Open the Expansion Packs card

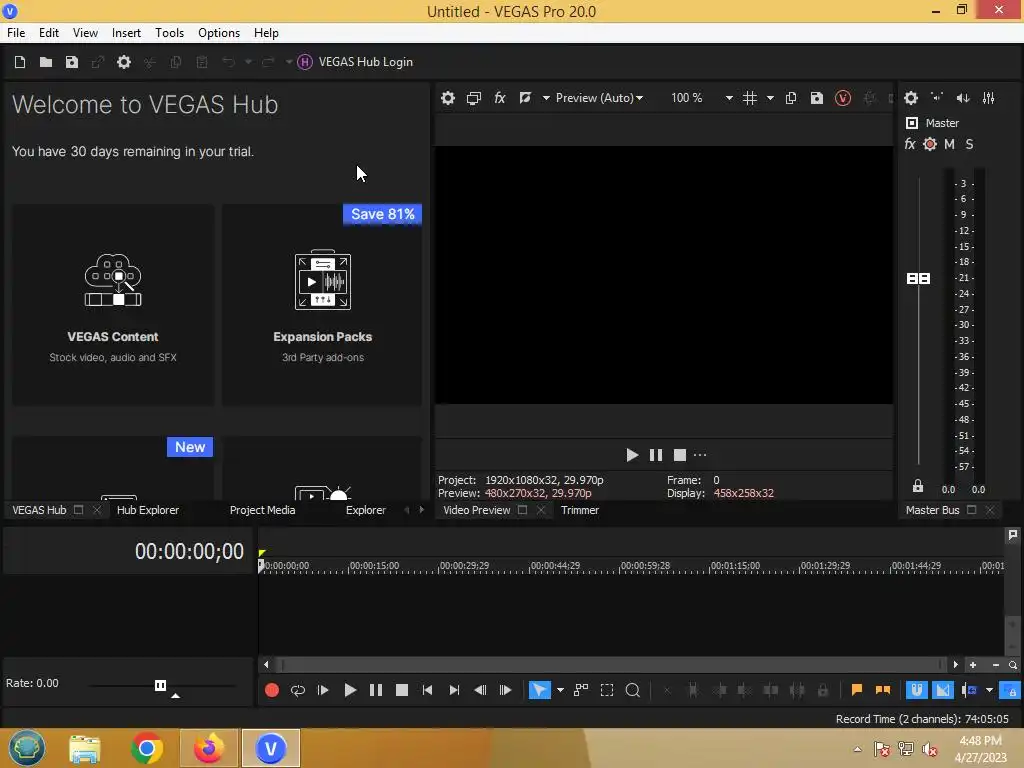pos(323,305)
